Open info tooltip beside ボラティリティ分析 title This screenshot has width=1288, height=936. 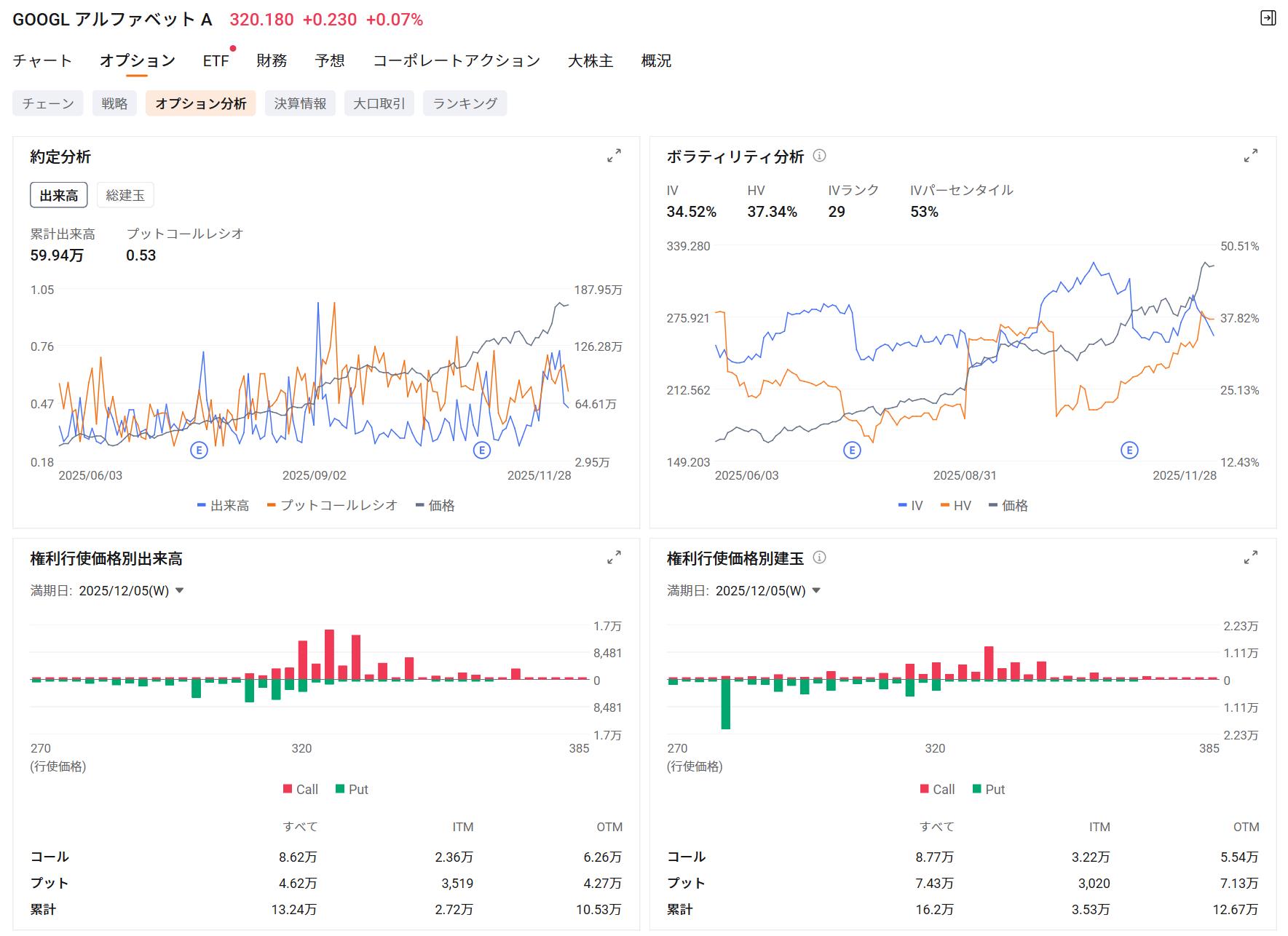point(819,156)
